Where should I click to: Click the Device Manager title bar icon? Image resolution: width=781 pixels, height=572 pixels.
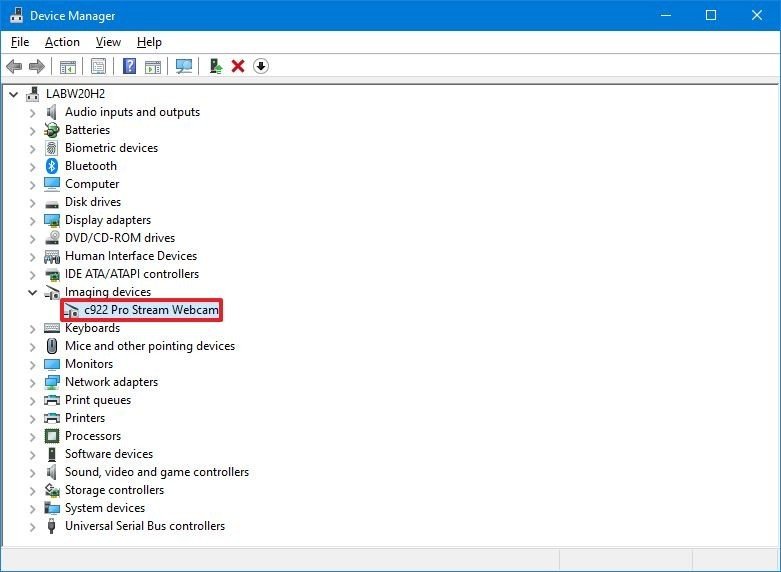point(16,15)
